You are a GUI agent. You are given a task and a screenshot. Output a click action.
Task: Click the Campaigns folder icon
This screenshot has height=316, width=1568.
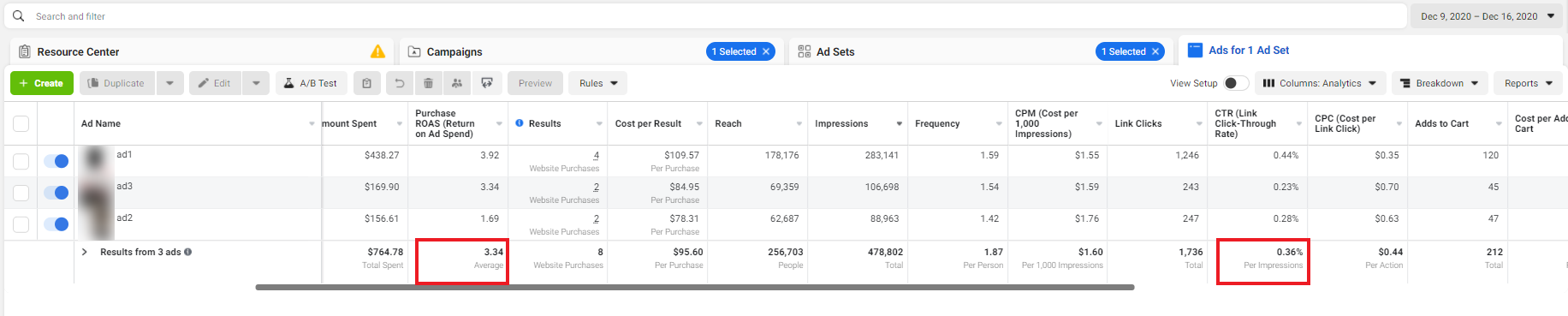pyautogui.click(x=414, y=51)
